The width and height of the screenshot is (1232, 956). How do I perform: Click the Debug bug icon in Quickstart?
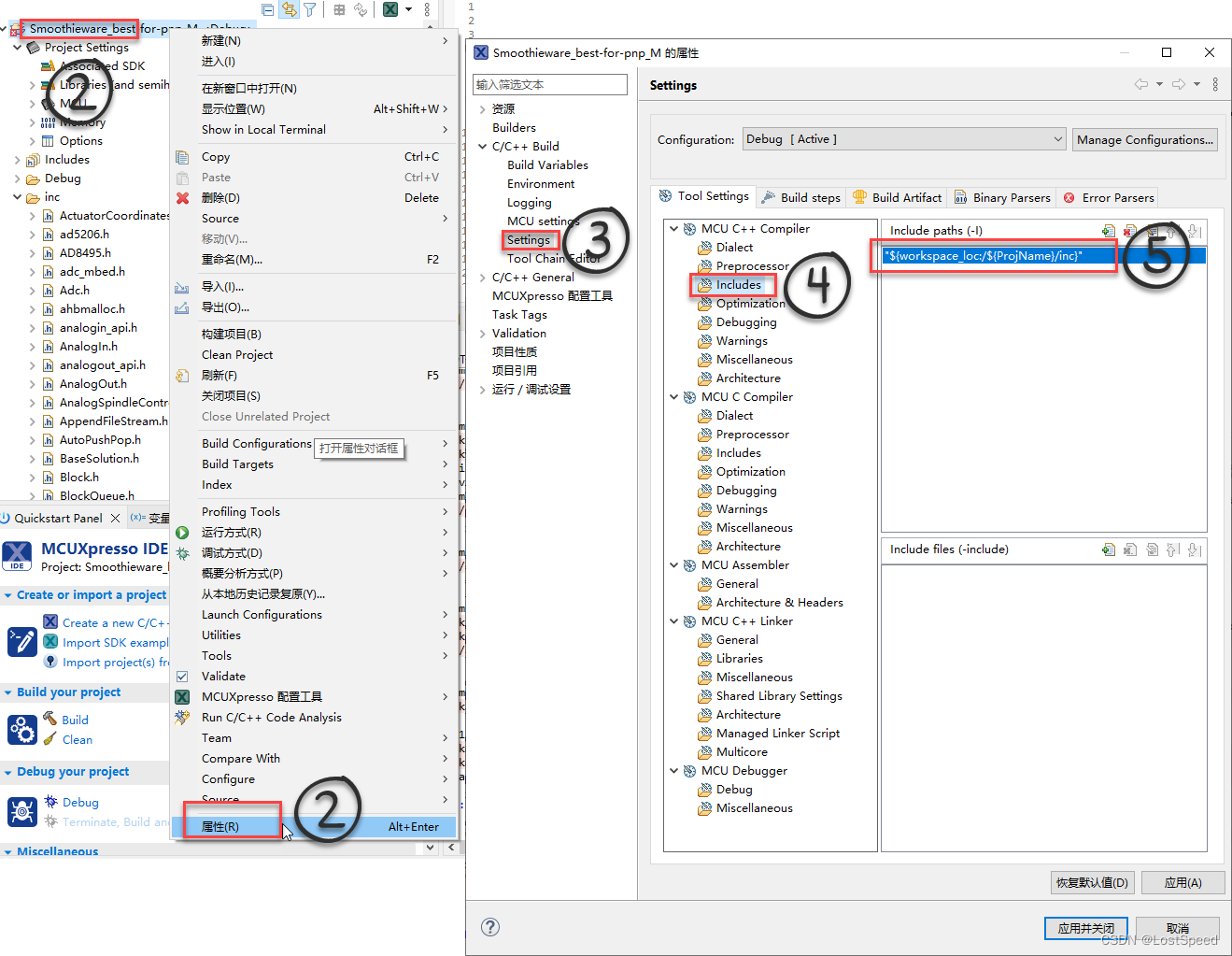coord(50,802)
